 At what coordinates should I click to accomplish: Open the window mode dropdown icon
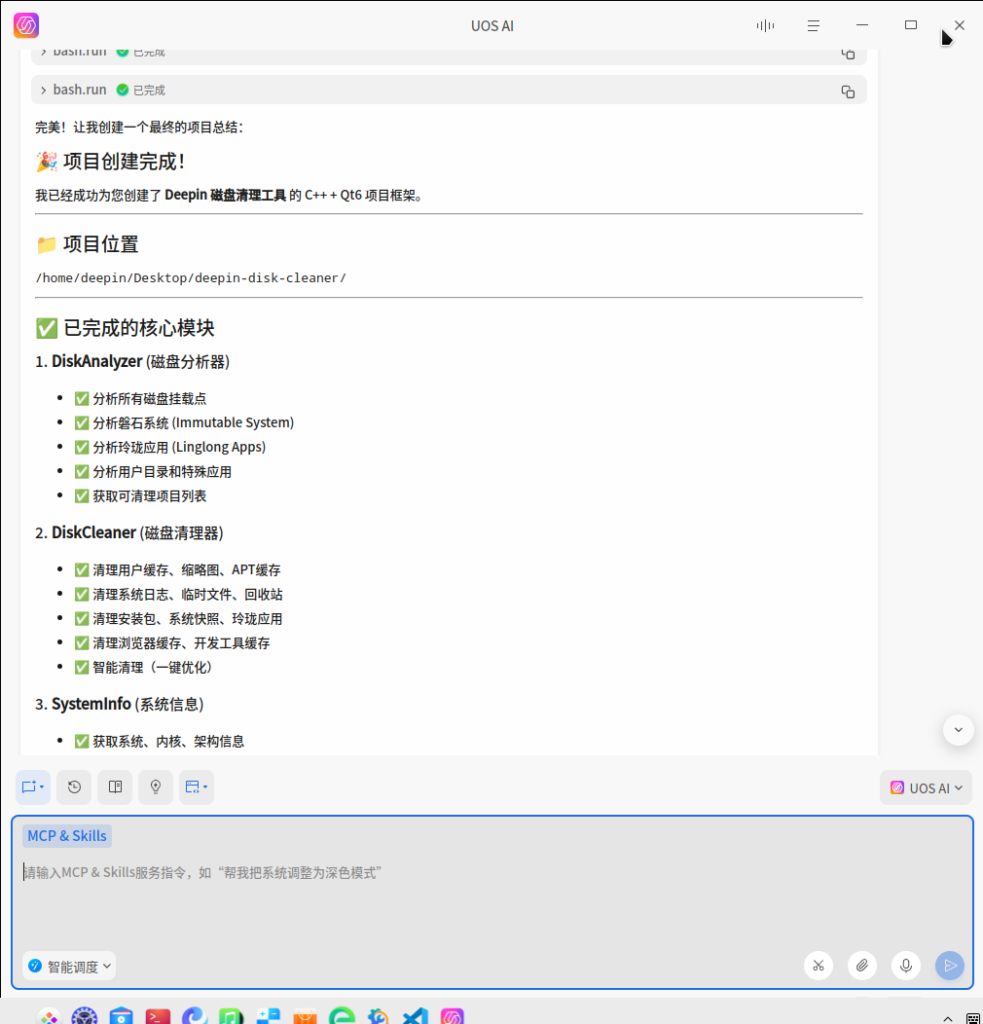196,787
